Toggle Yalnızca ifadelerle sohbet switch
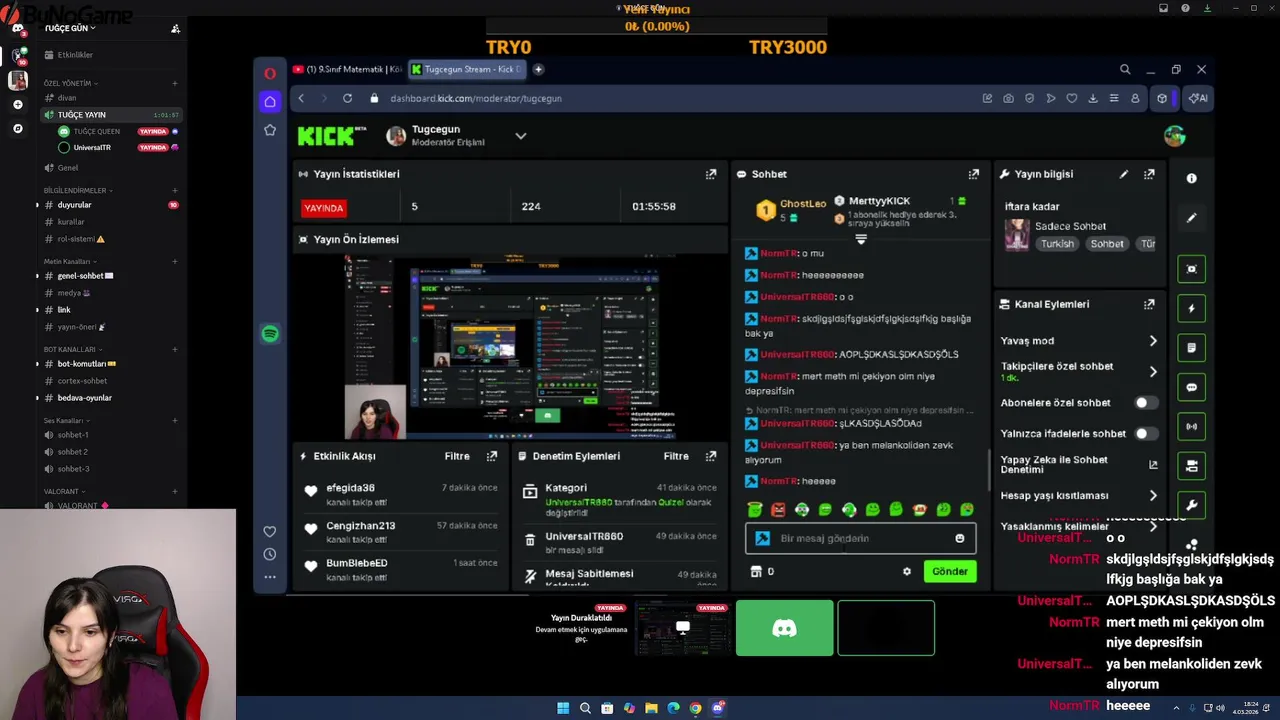Viewport: 1280px width, 720px height. point(1146,434)
